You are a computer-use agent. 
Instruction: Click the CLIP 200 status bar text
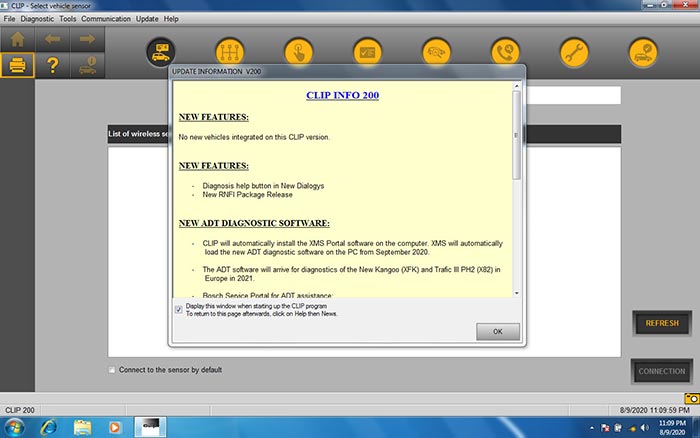20,410
